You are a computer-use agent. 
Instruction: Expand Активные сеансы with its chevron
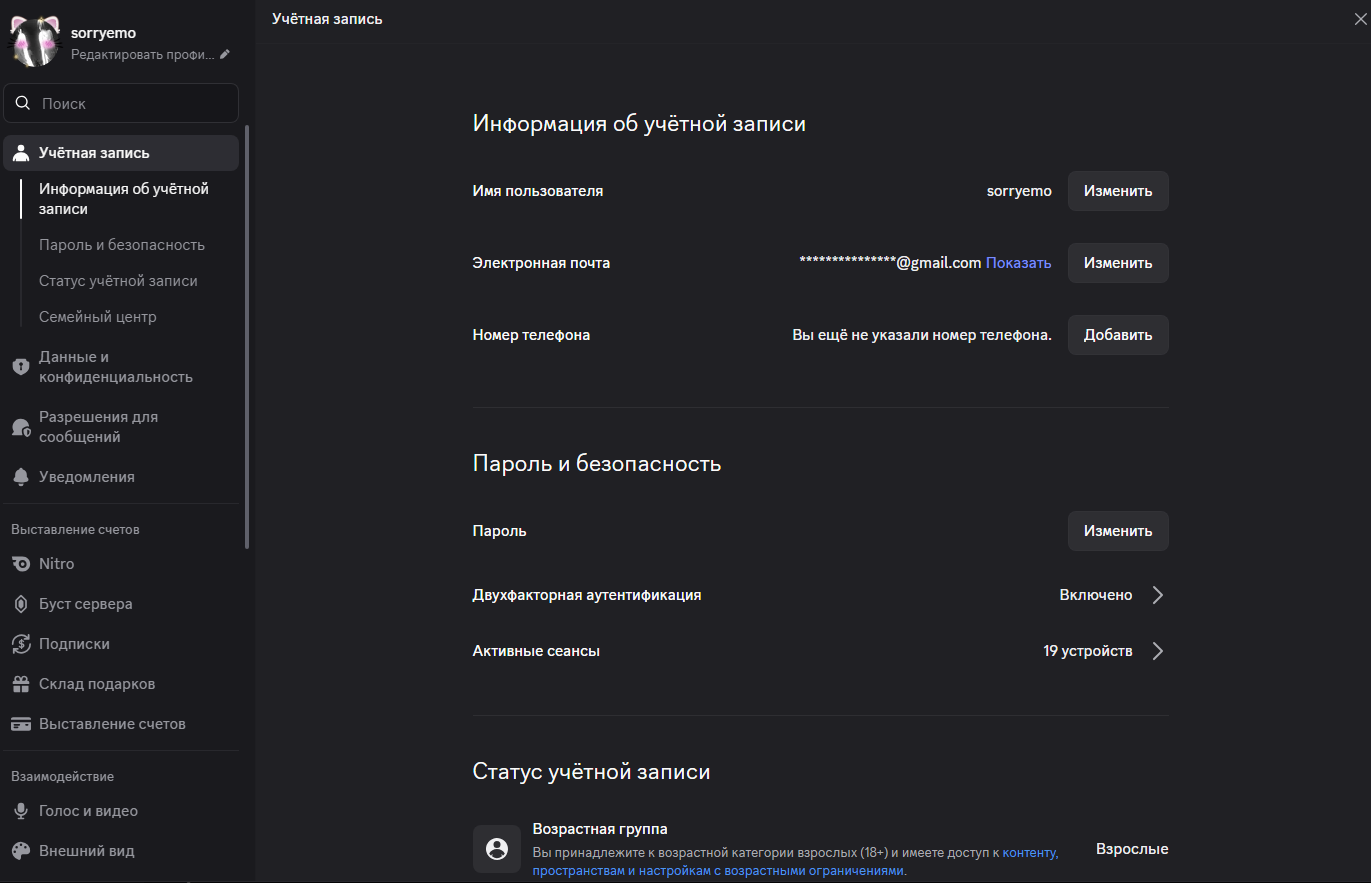1157,651
